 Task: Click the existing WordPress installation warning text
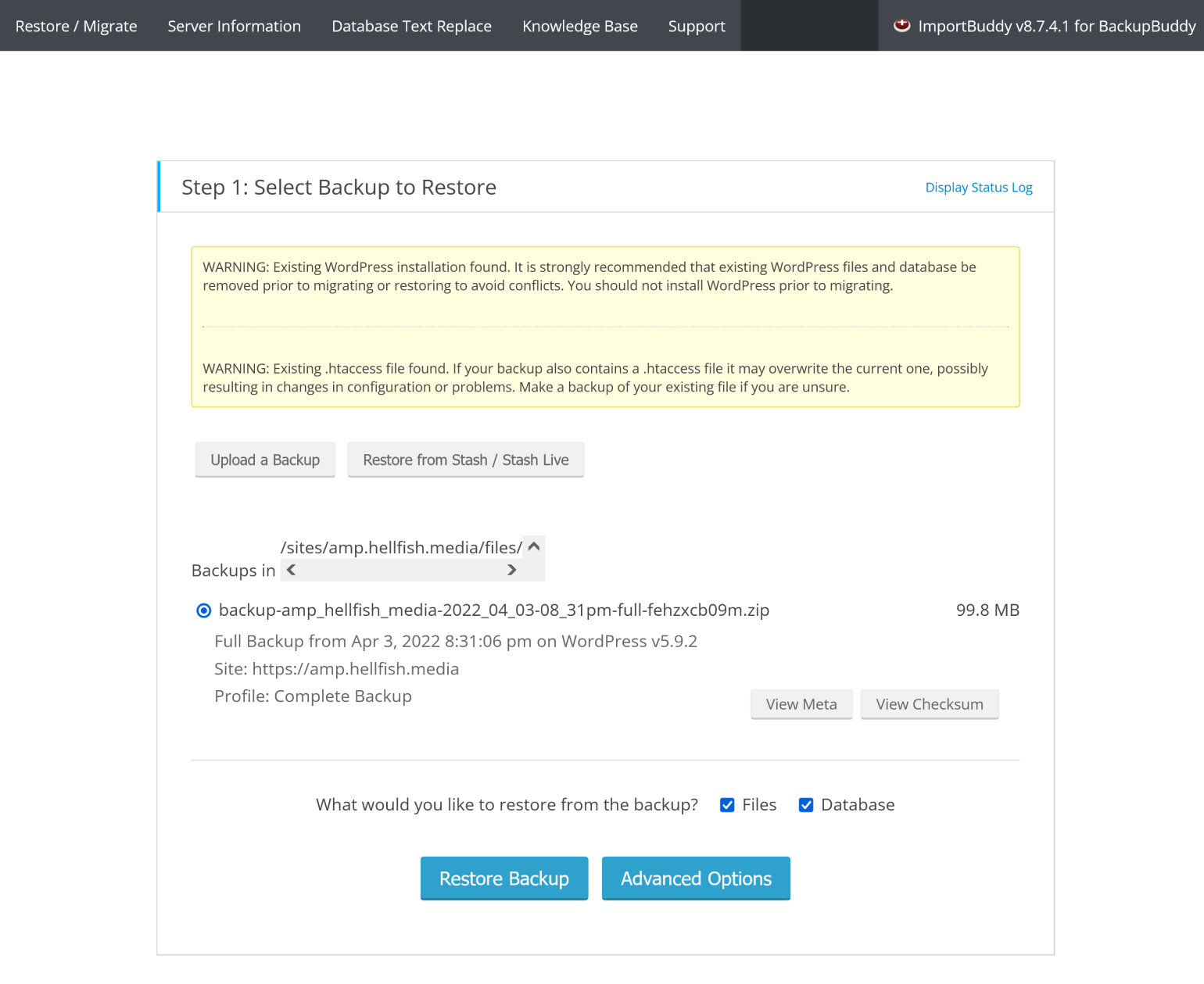click(589, 277)
